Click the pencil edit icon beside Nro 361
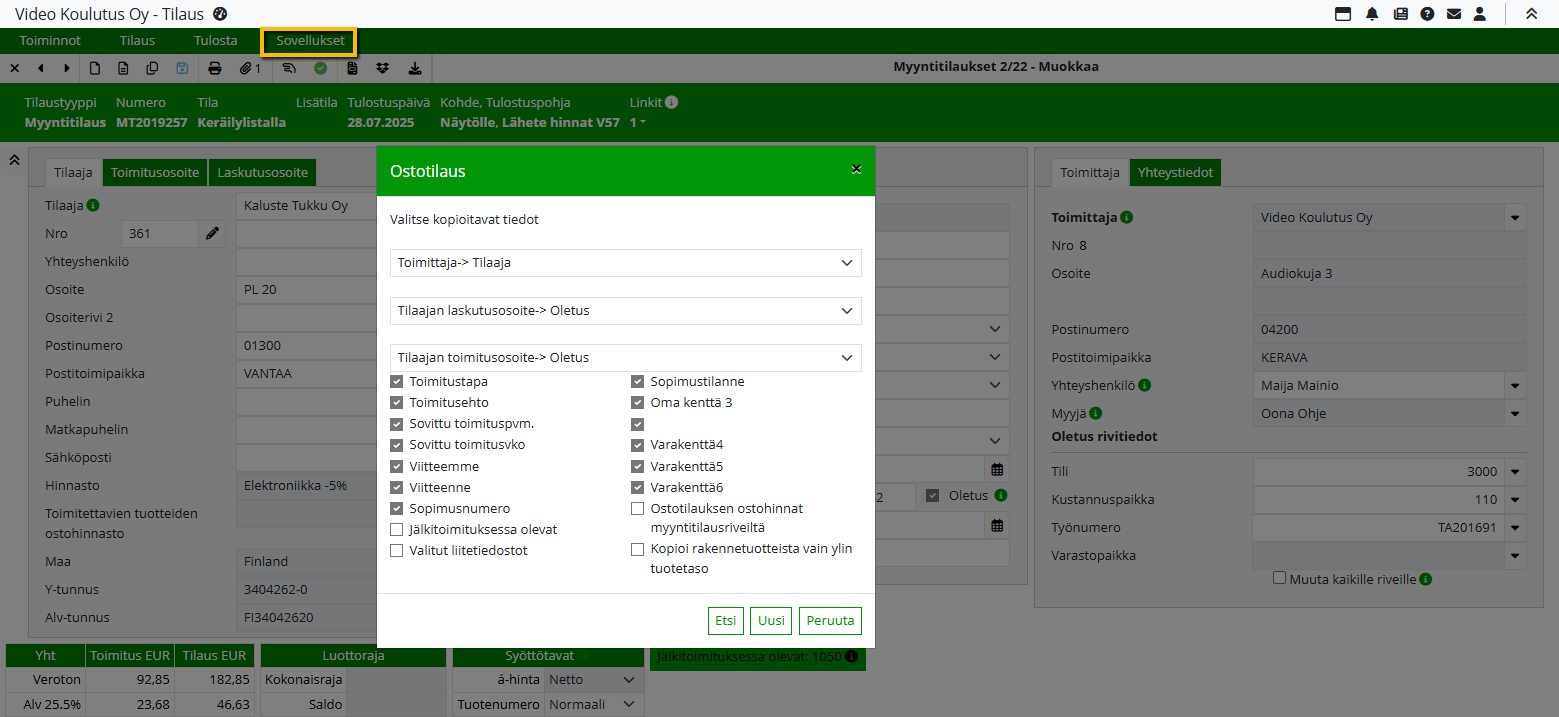Viewport: 1559px width, 717px height. [x=212, y=233]
